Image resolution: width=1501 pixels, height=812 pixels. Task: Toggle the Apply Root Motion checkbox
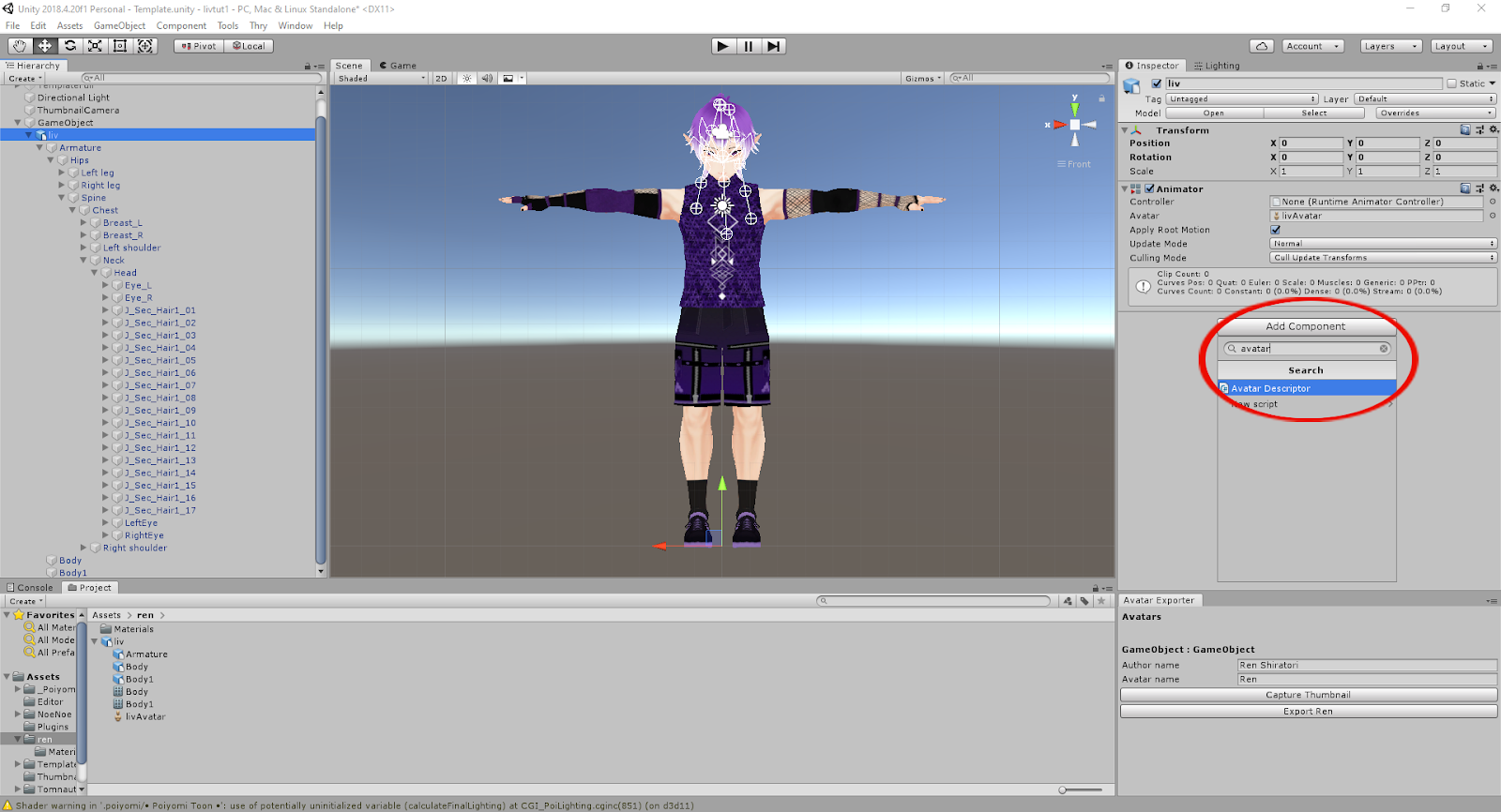pos(1275,230)
